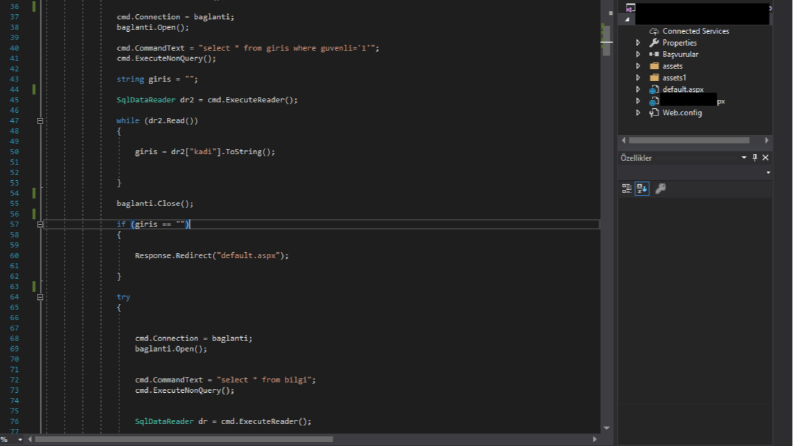Image resolution: width=793 pixels, height=446 pixels.
Task: Open the Özellikler window options dropdown
Action: 744,158
